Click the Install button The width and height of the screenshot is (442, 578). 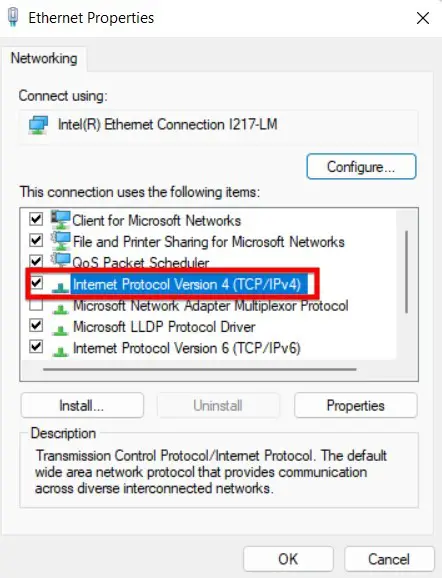point(82,405)
